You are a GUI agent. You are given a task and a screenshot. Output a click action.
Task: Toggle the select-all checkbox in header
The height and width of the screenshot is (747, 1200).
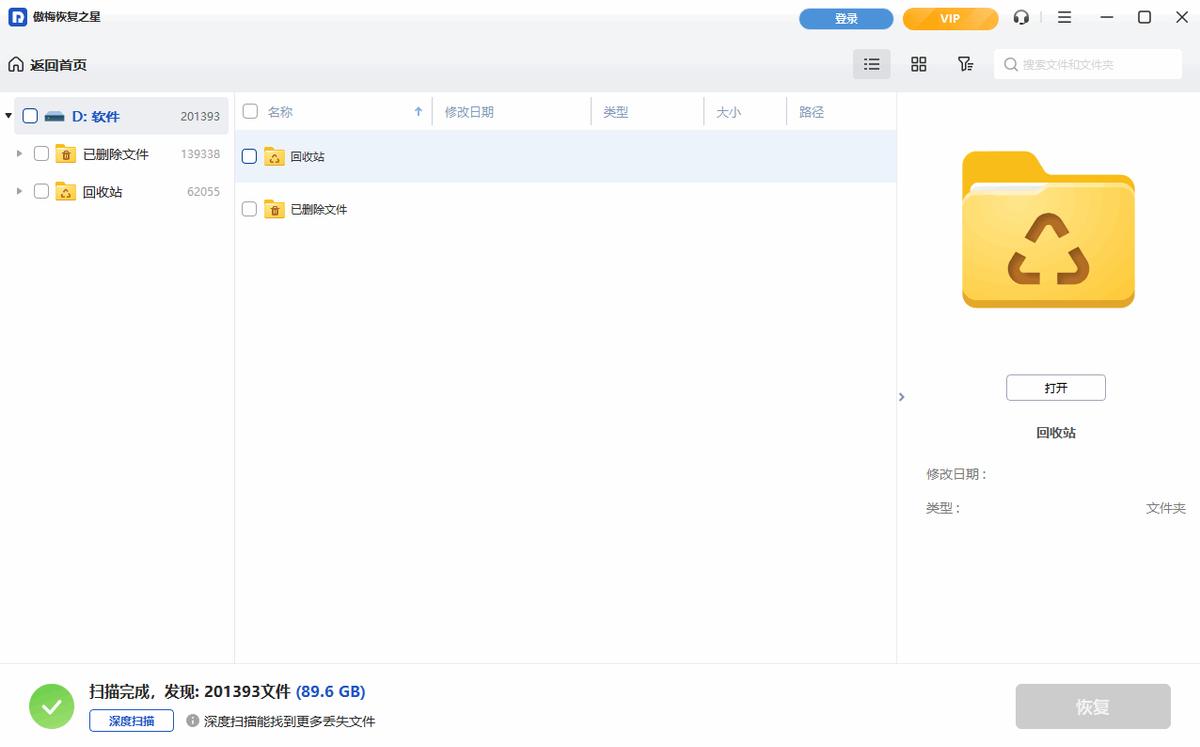(x=250, y=112)
